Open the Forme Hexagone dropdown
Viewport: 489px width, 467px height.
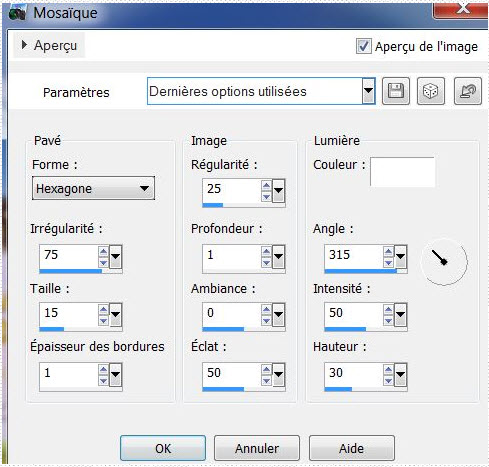(x=93, y=188)
